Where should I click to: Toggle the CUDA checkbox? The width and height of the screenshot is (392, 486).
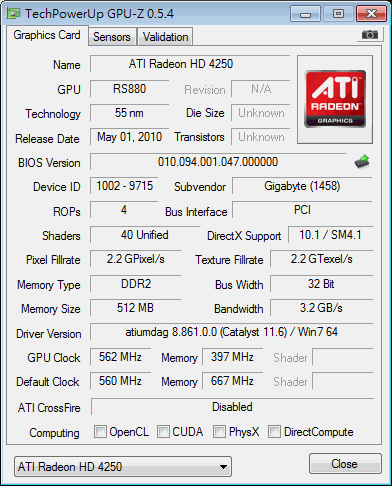pos(163,431)
